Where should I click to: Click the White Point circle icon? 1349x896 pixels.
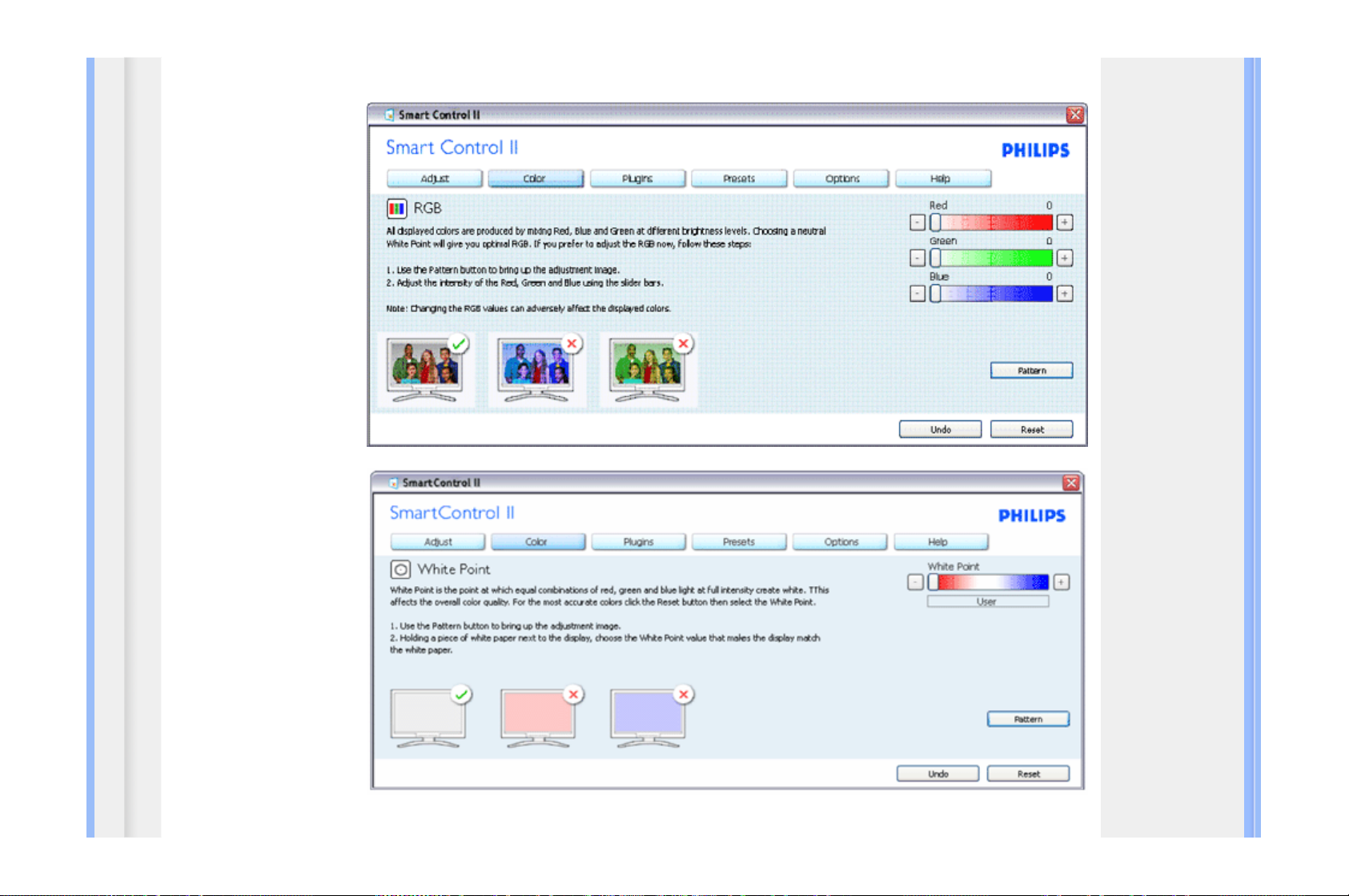(400, 569)
